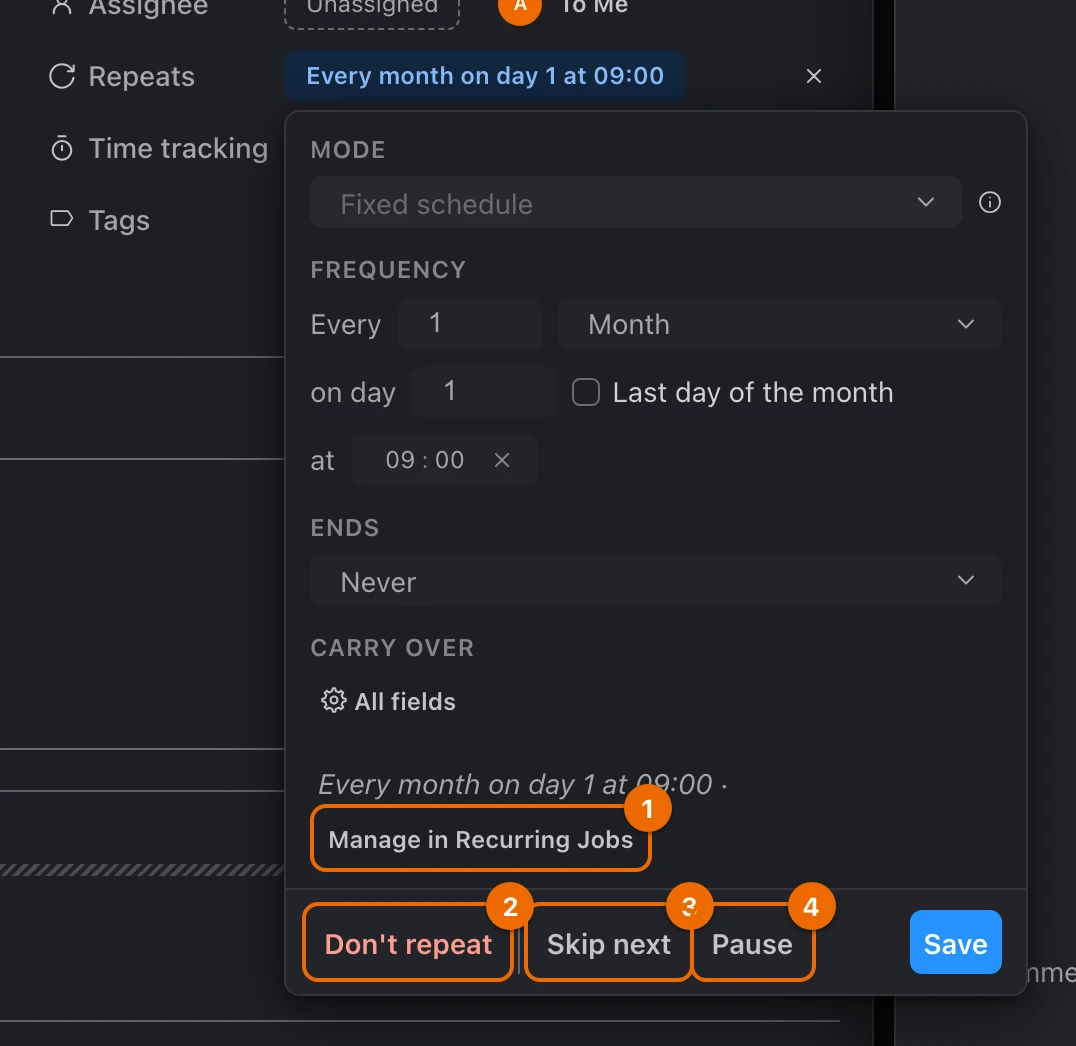Enable Last day of the month checkbox
This screenshot has height=1046, width=1076.
click(x=586, y=393)
